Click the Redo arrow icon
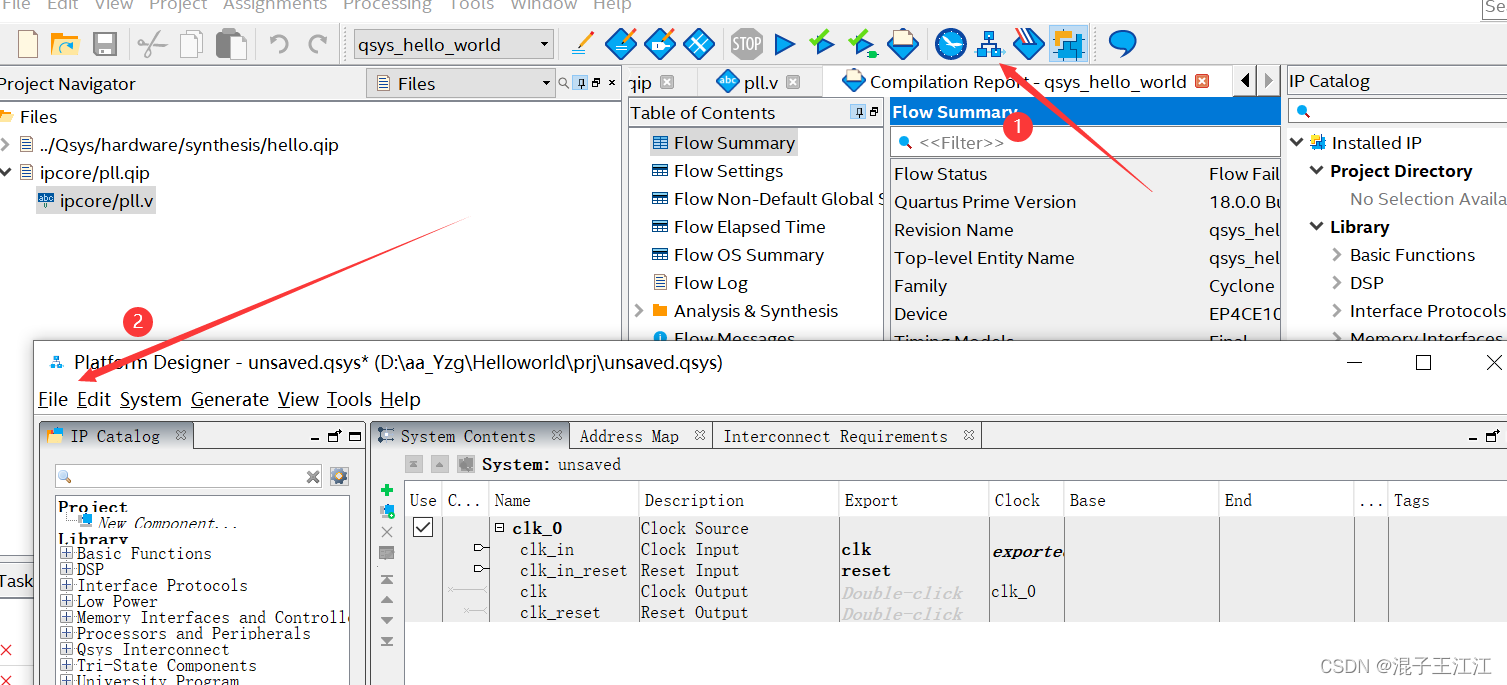The height and width of the screenshot is (685, 1507). [x=318, y=44]
